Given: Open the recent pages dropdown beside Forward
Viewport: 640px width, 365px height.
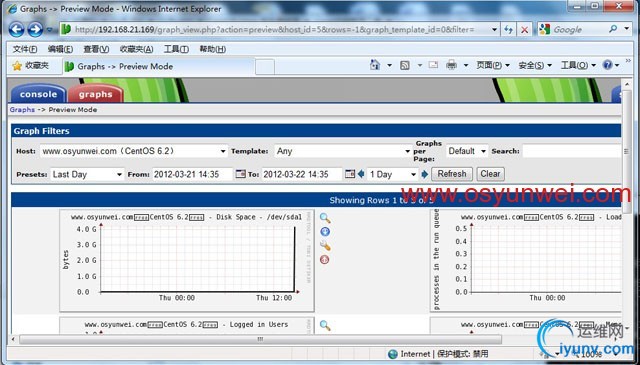Looking at the screenshot, I should point(49,29).
